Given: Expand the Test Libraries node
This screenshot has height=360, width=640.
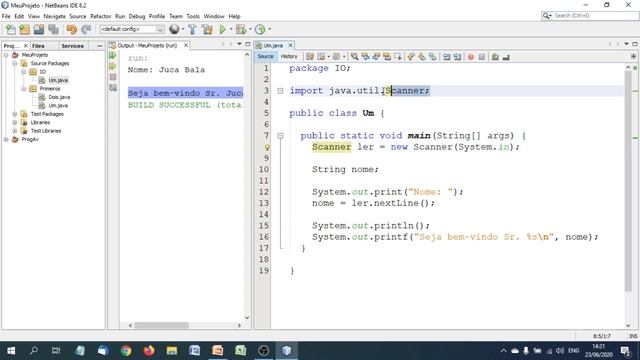Looking at the screenshot, I should (15, 131).
